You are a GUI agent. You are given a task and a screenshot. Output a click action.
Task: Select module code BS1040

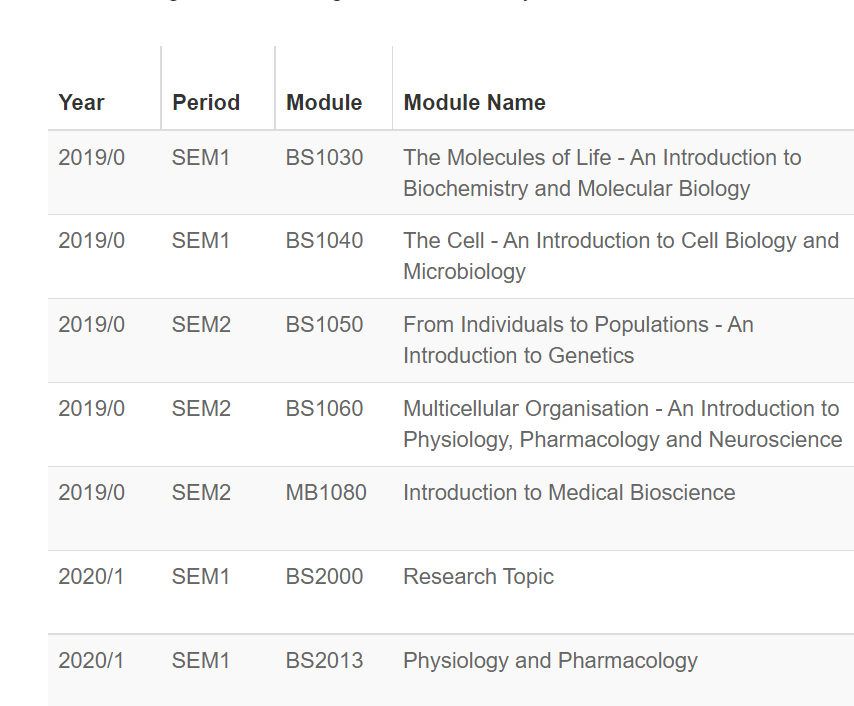[x=324, y=241]
